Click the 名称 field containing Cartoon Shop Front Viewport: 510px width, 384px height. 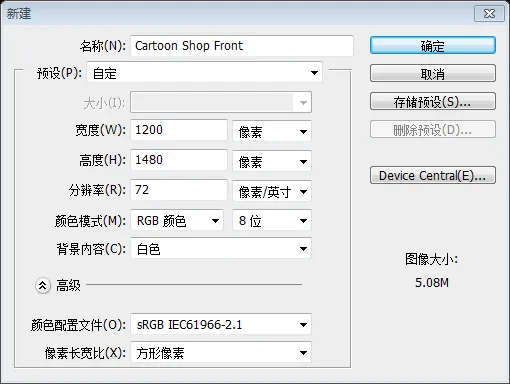[242, 46]
